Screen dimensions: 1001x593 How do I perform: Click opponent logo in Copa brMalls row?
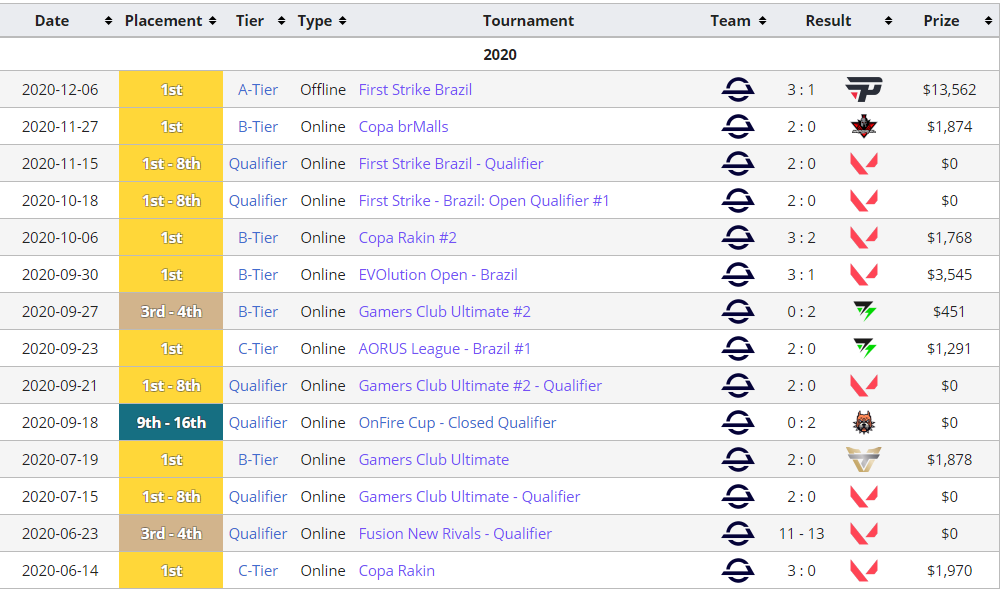pos(863,127)
